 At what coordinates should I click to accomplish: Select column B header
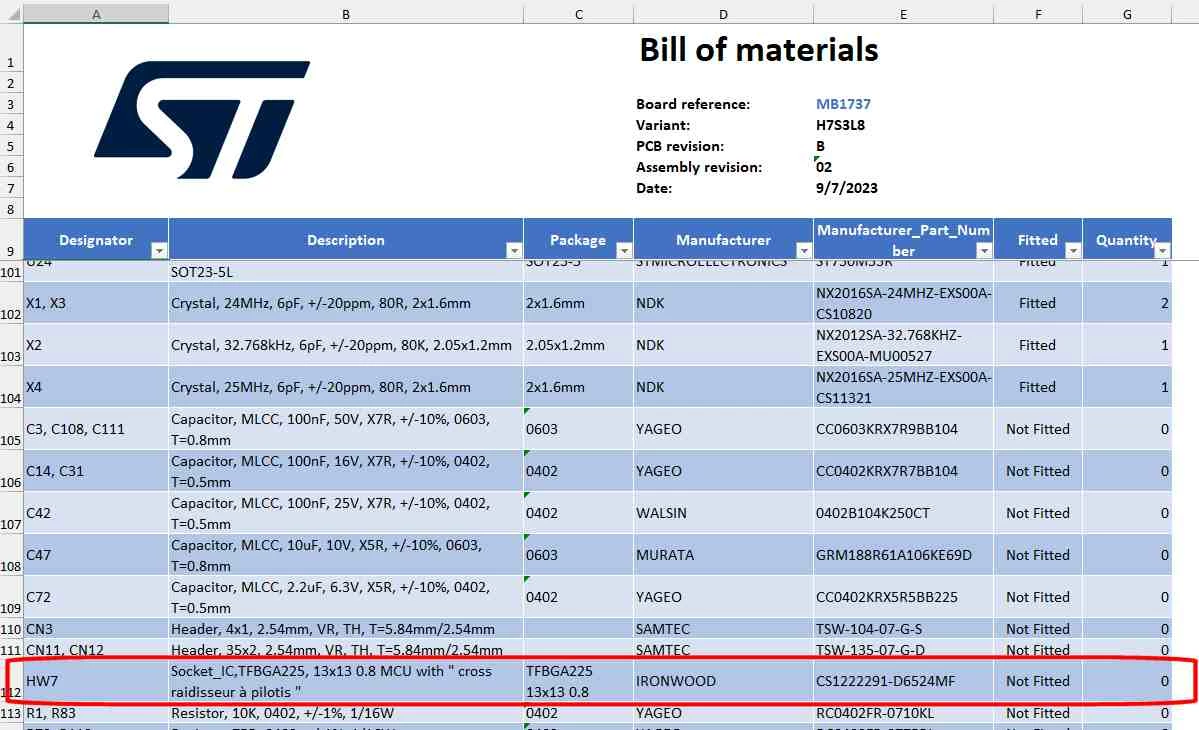click(346, 14)
